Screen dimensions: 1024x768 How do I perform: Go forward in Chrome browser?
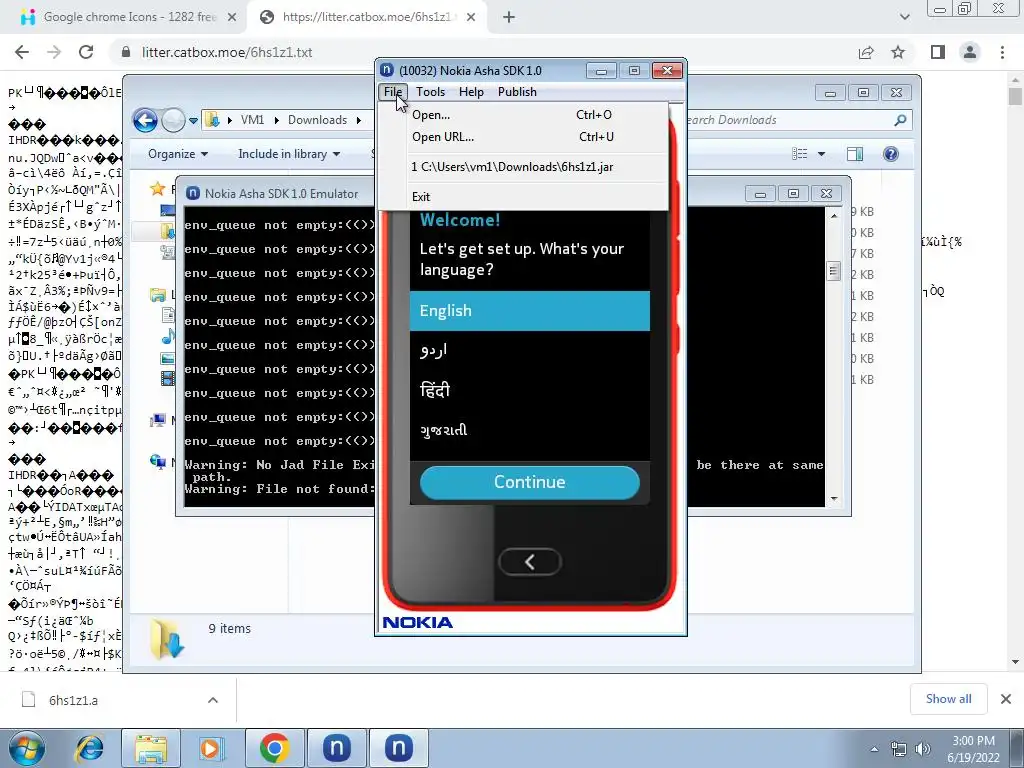[x=54, y=52]
